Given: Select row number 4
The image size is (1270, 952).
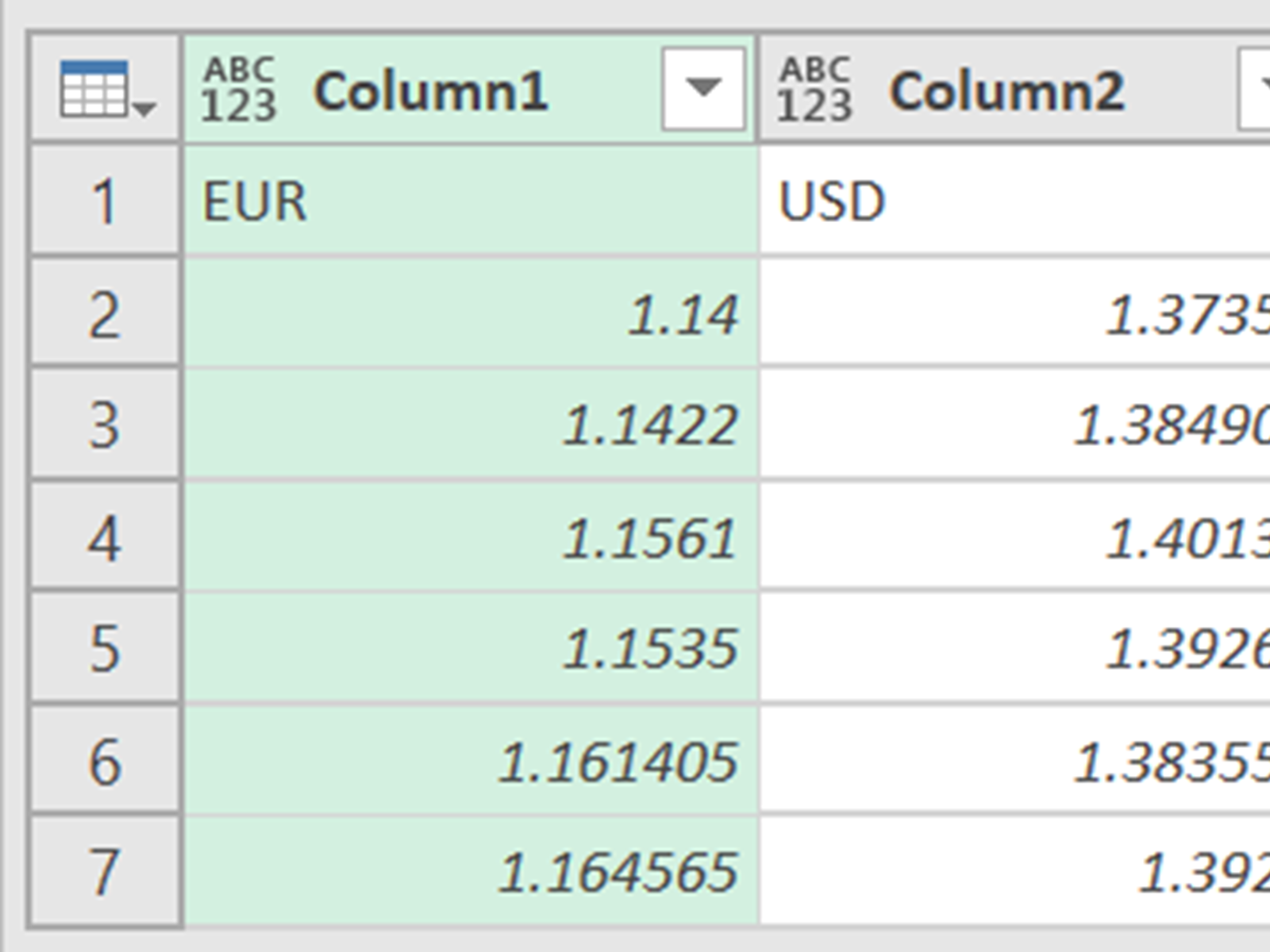Looking at the screenshot, I should click(x=105, y=538).
